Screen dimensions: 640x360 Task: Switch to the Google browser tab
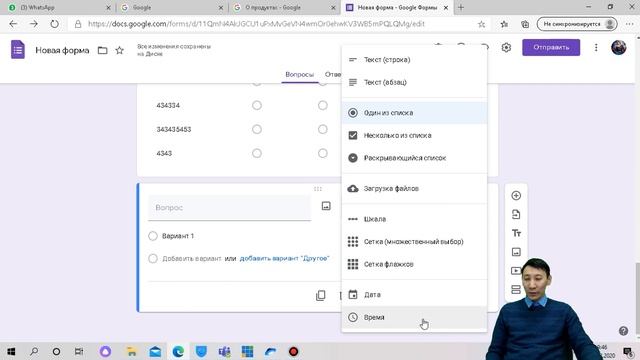[171, 7]
